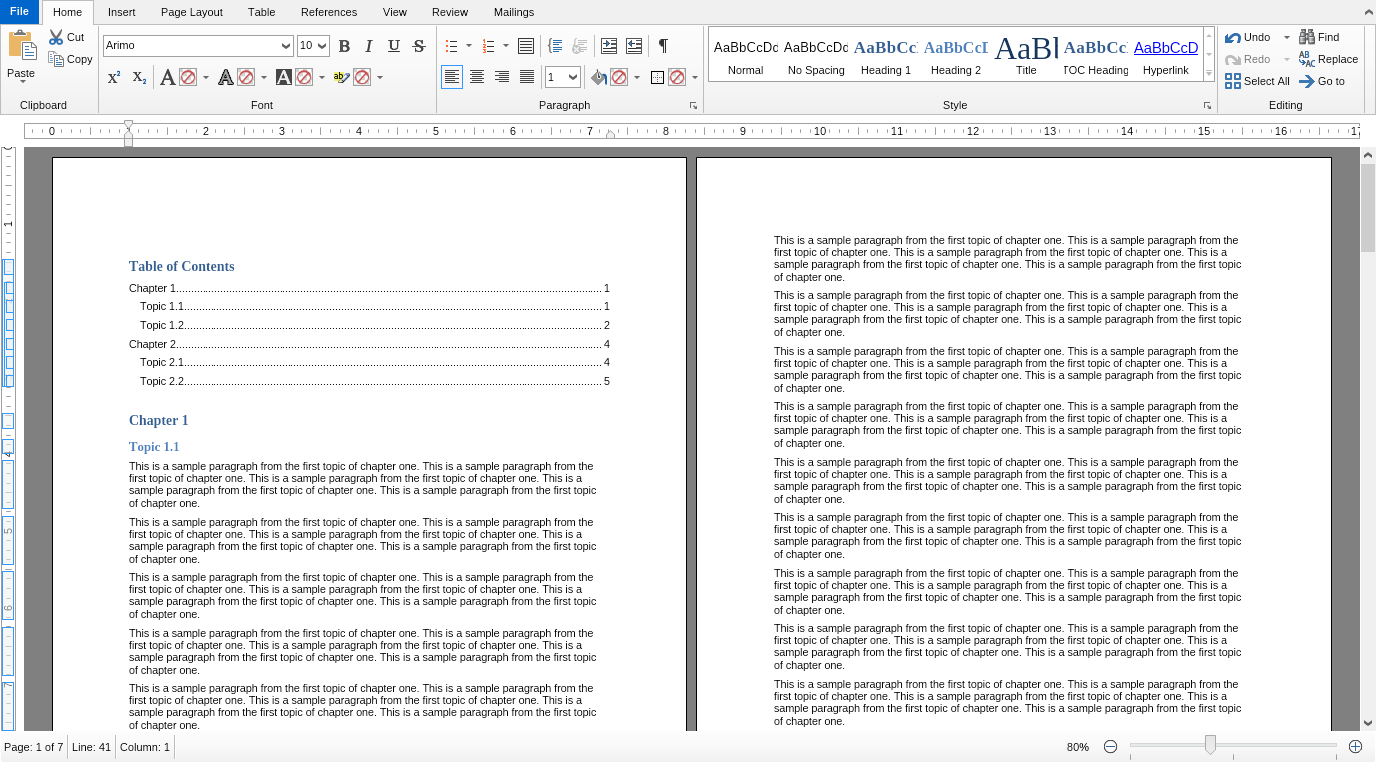Click the Select All button
Screen dimensions: 1378x765
(x=1257, y=81)
